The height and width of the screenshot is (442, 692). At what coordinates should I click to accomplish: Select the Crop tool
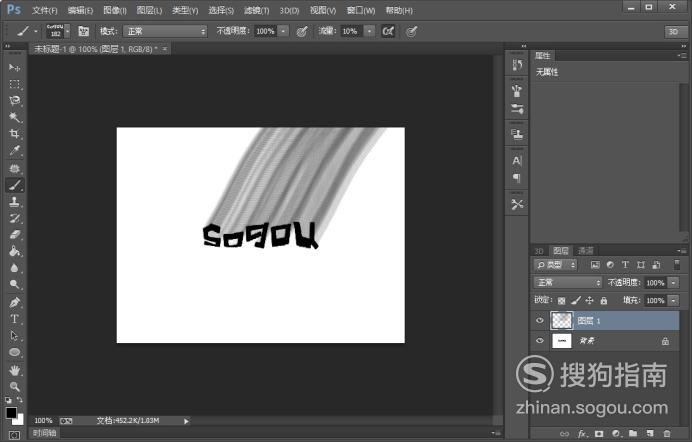(15, 134)
